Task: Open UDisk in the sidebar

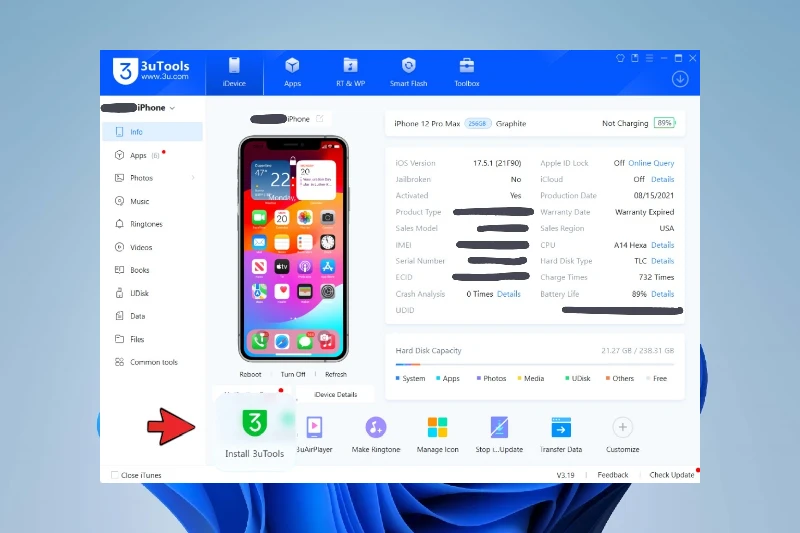Action: tap(153, 293)
